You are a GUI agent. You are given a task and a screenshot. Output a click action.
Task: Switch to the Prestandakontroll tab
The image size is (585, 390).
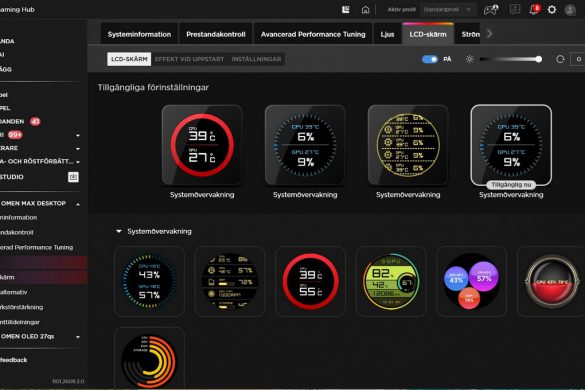216,34
